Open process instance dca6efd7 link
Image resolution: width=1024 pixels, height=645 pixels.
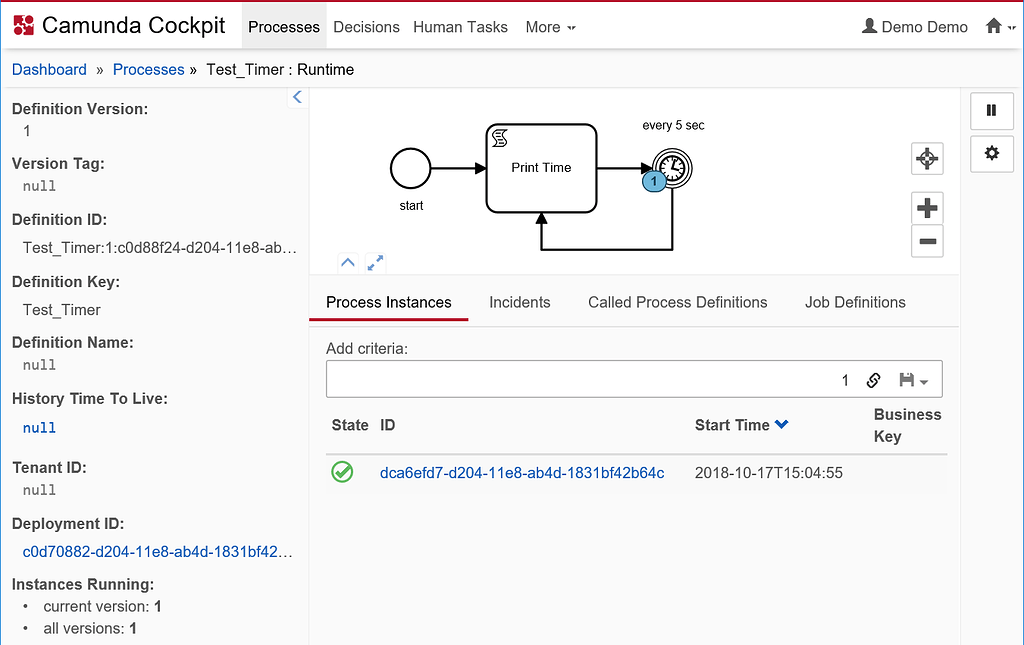[522, 472]
